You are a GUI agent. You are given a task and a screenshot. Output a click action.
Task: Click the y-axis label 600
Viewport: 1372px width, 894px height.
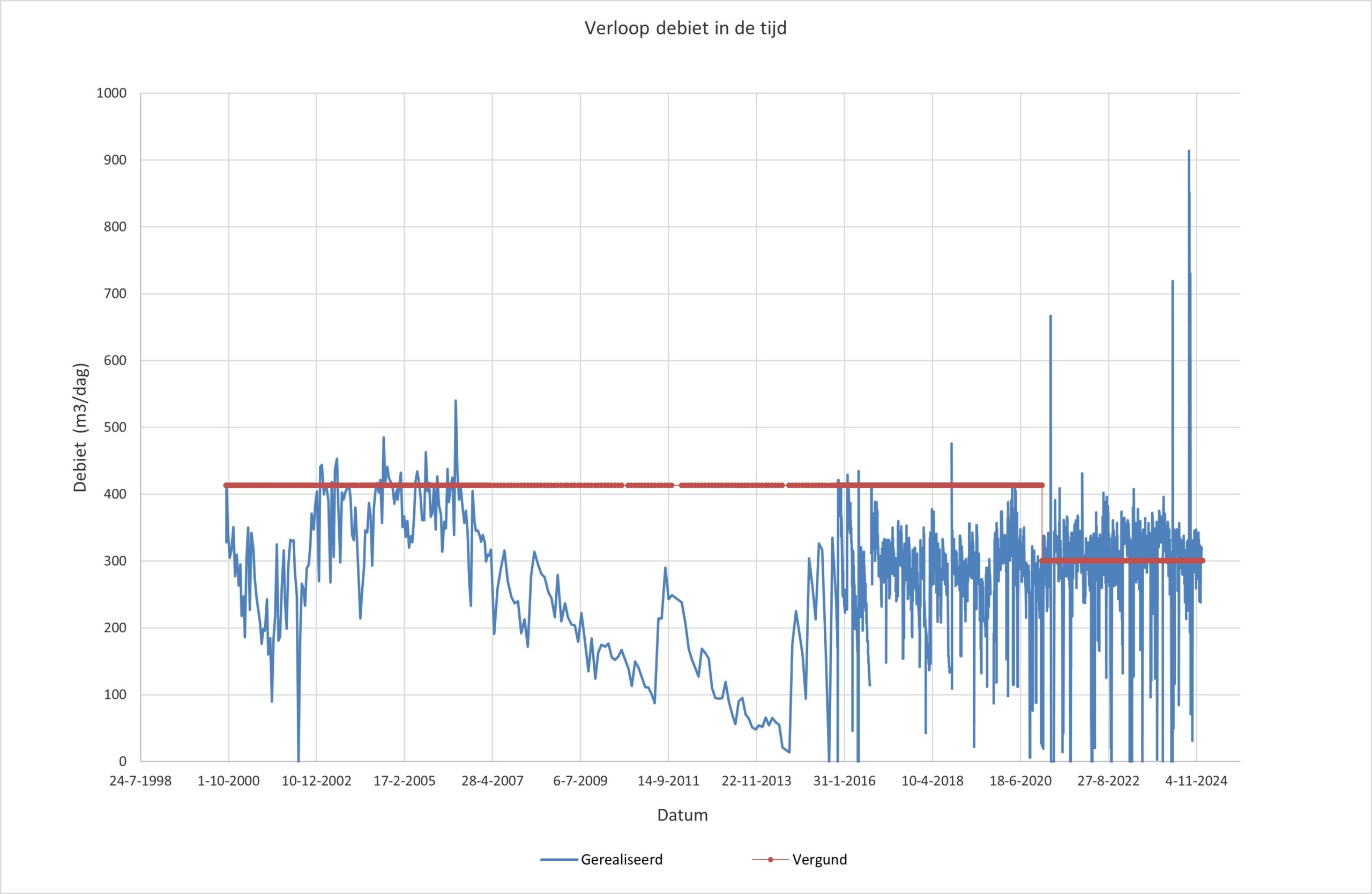115,361
